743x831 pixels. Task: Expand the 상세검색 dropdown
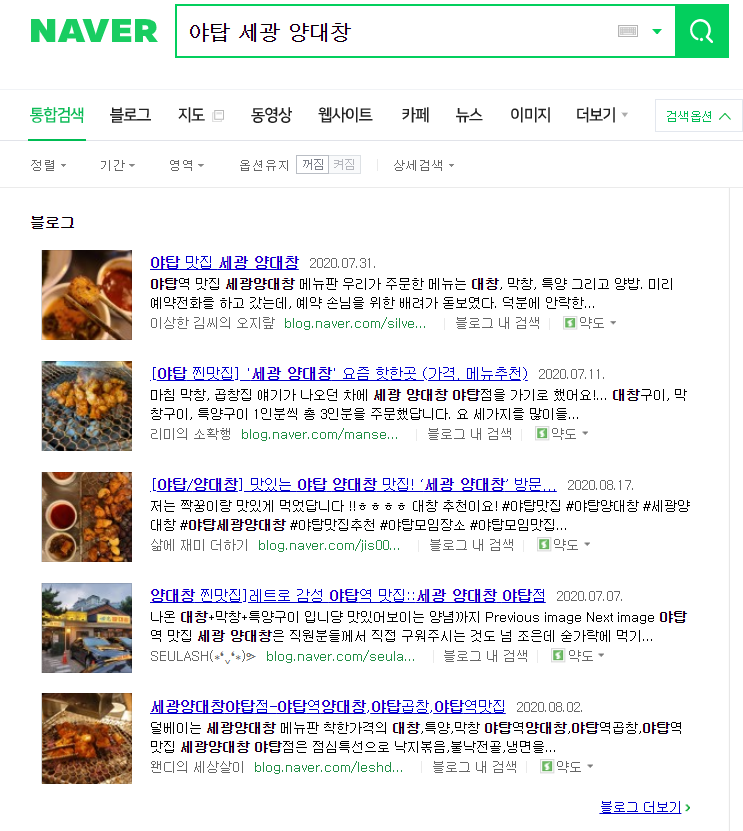pyautogui.click(x=423, y=165)
